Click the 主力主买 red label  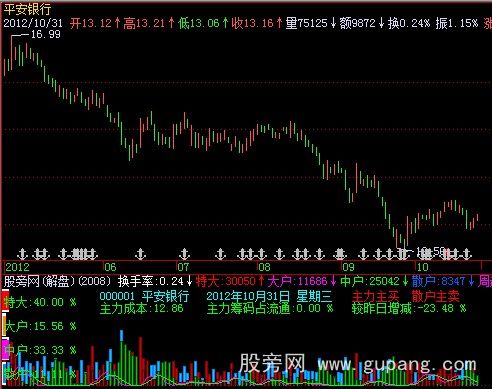click(x=376, y=296)
